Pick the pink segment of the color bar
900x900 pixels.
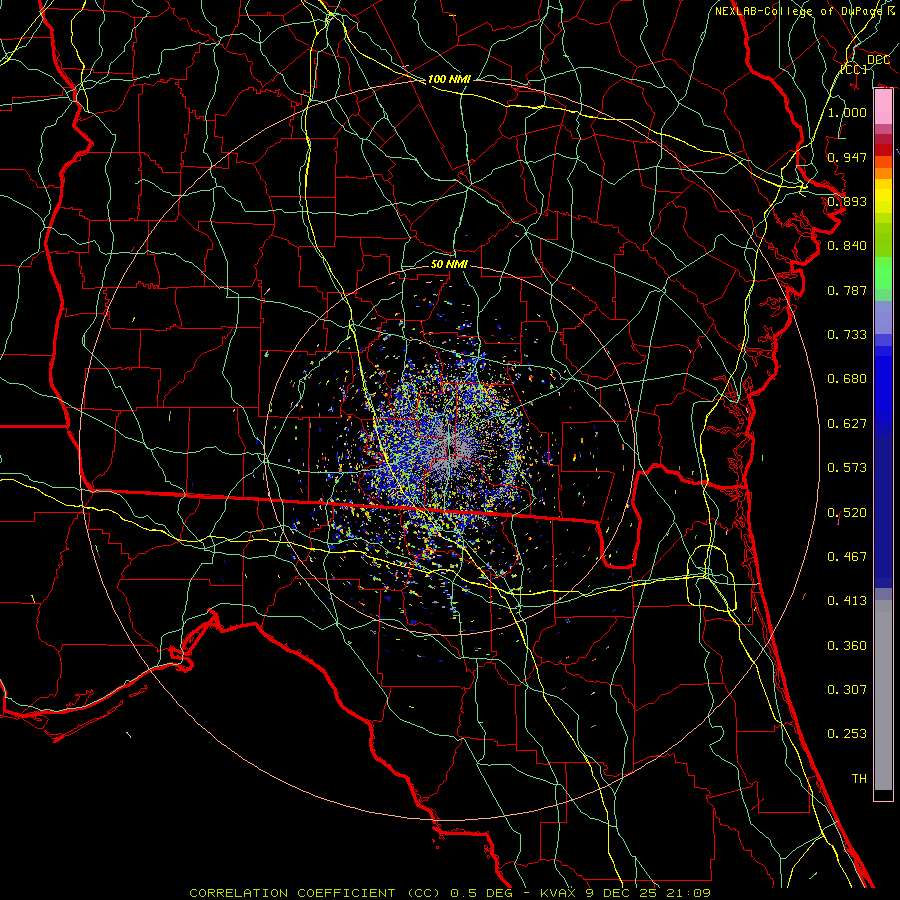(x=883, y=107)
